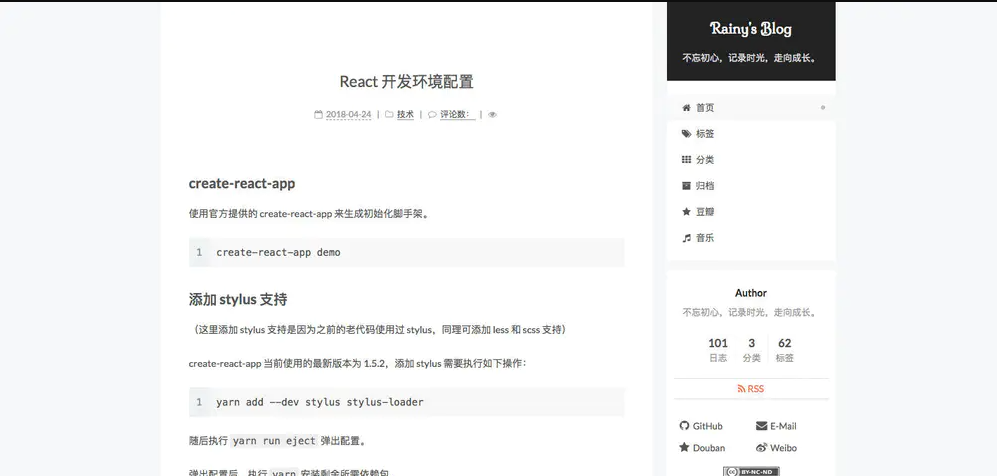997x476 pixels.
Task: Click the GitHub icon in the sidebar
Action: (x=685, y=426)
